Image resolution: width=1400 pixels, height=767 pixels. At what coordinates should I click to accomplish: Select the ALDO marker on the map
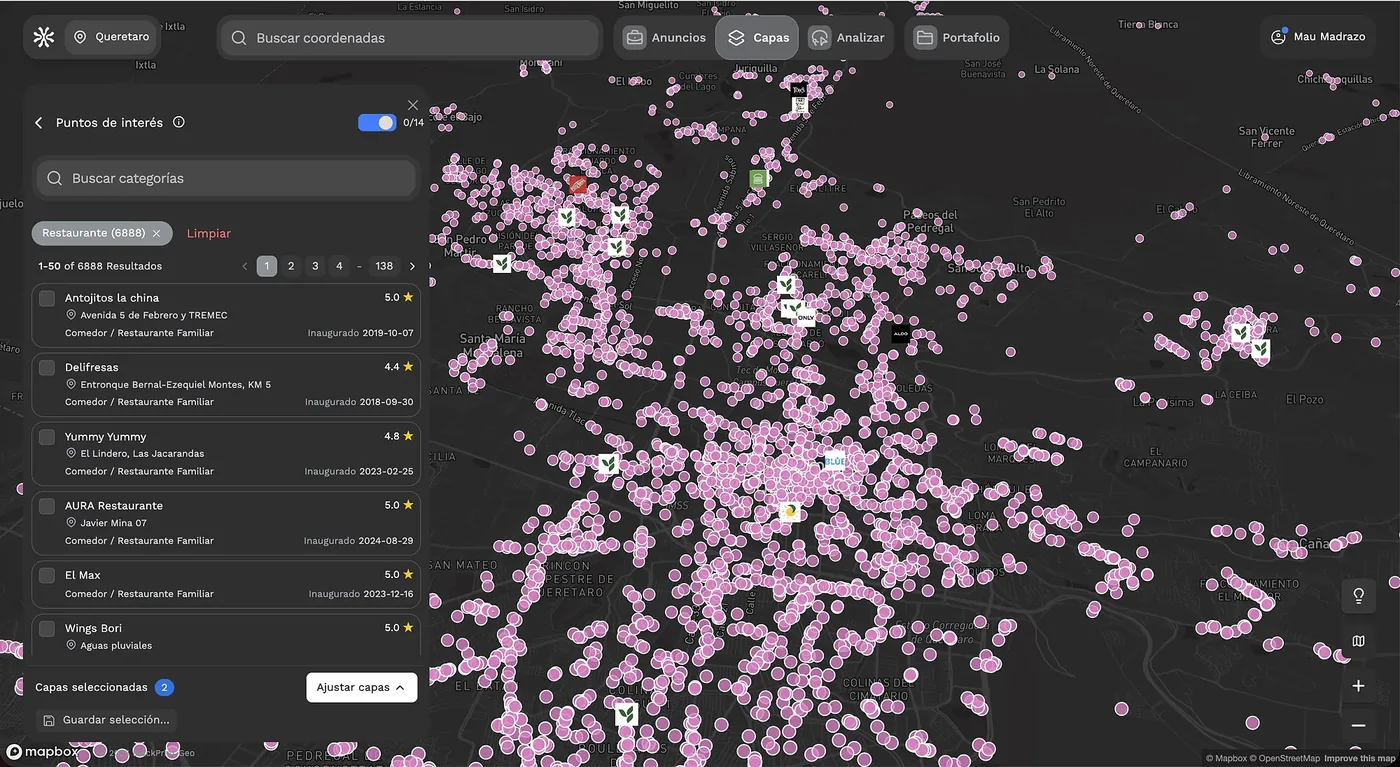tap(901, 334)
